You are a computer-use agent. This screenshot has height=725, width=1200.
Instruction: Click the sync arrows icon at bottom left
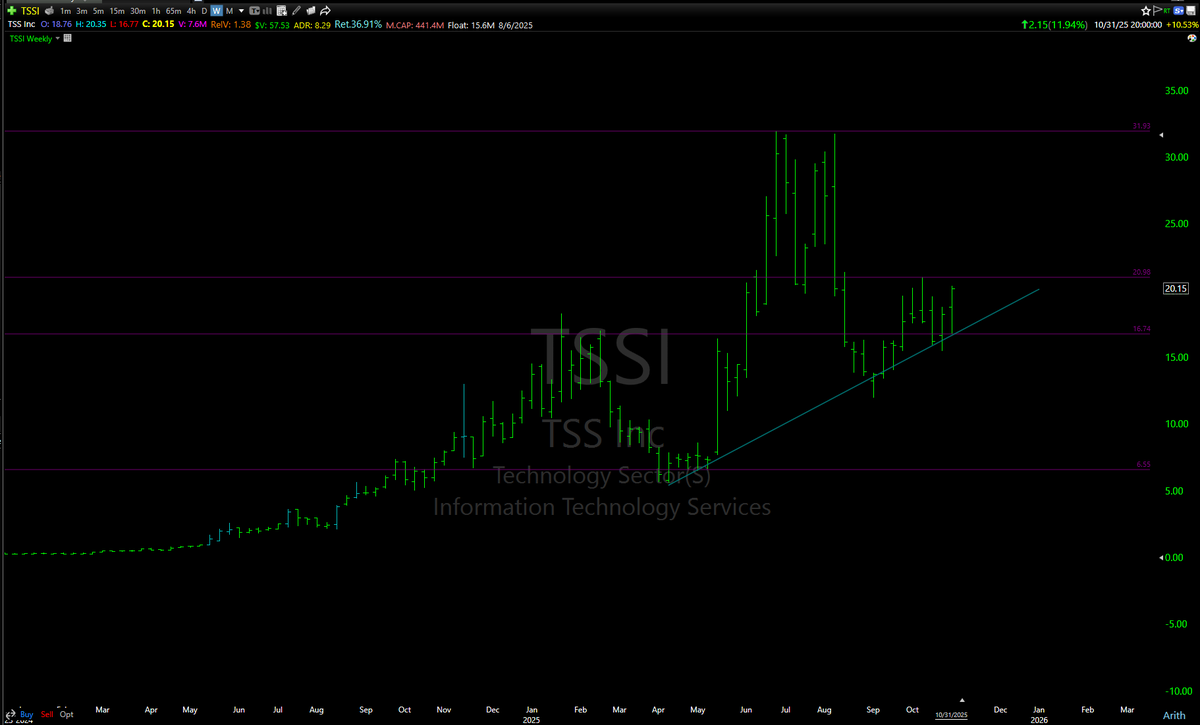[10, 714]
